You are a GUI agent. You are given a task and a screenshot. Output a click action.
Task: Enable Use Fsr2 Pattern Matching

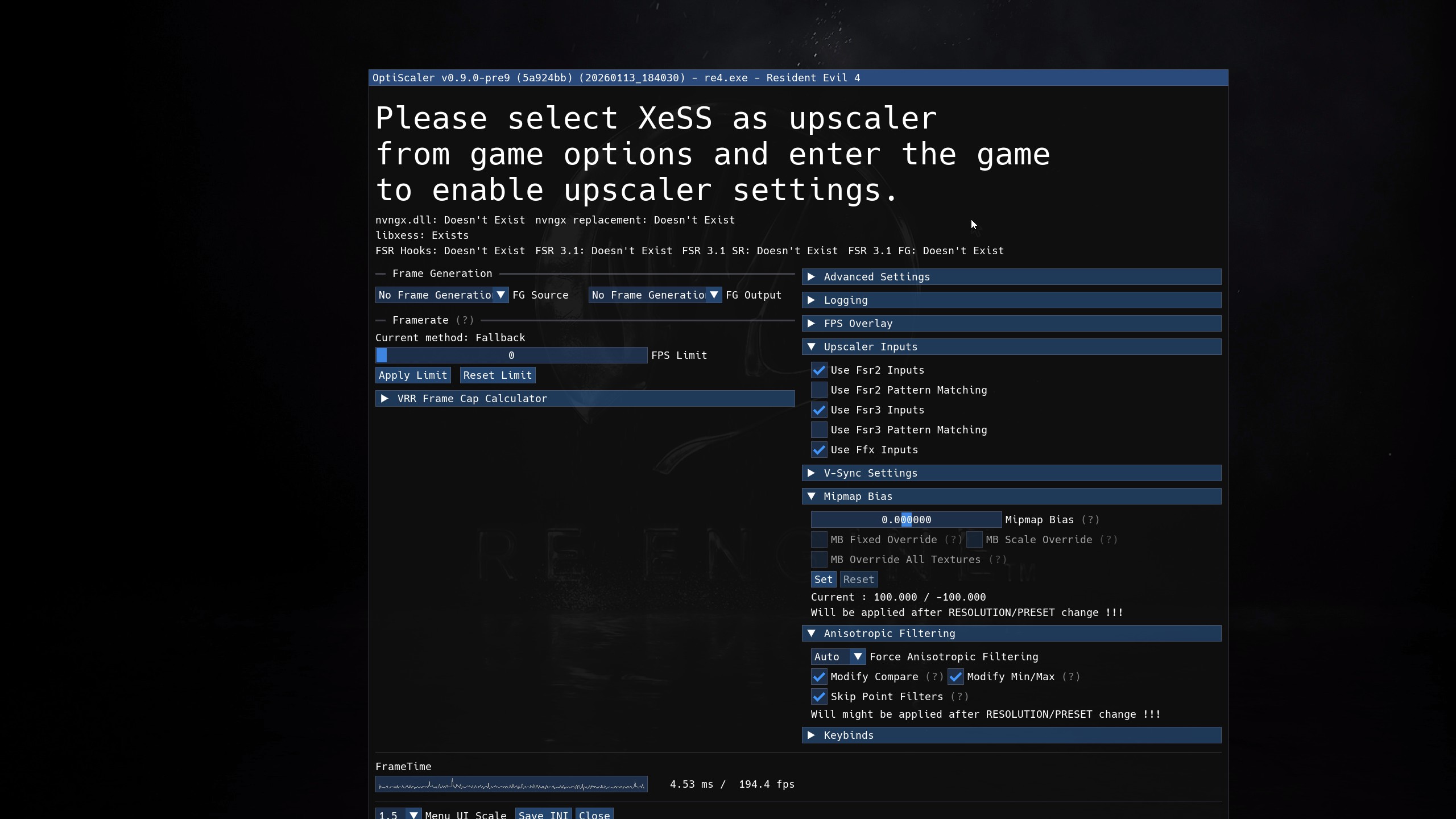tap(819, 390)
